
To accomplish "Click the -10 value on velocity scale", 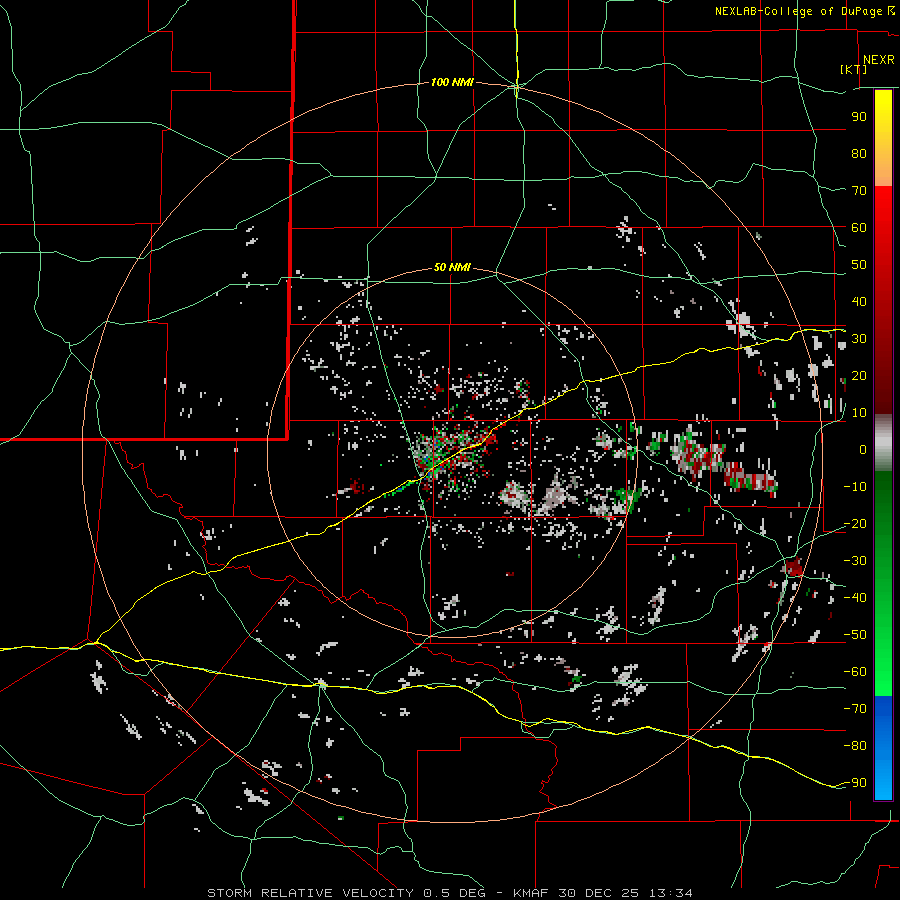I will (x=855, y=487).
